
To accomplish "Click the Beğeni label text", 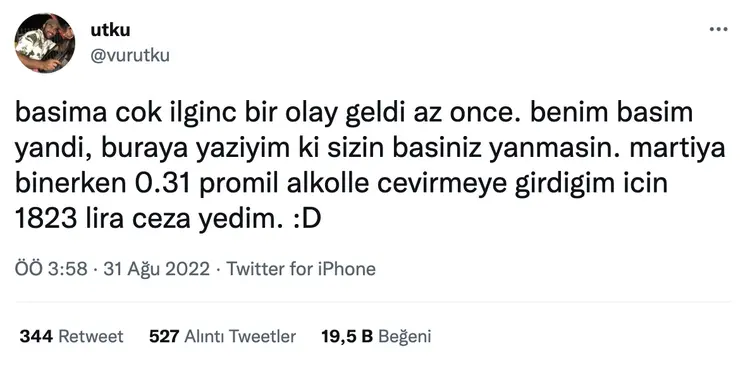I will pos(405,336).
